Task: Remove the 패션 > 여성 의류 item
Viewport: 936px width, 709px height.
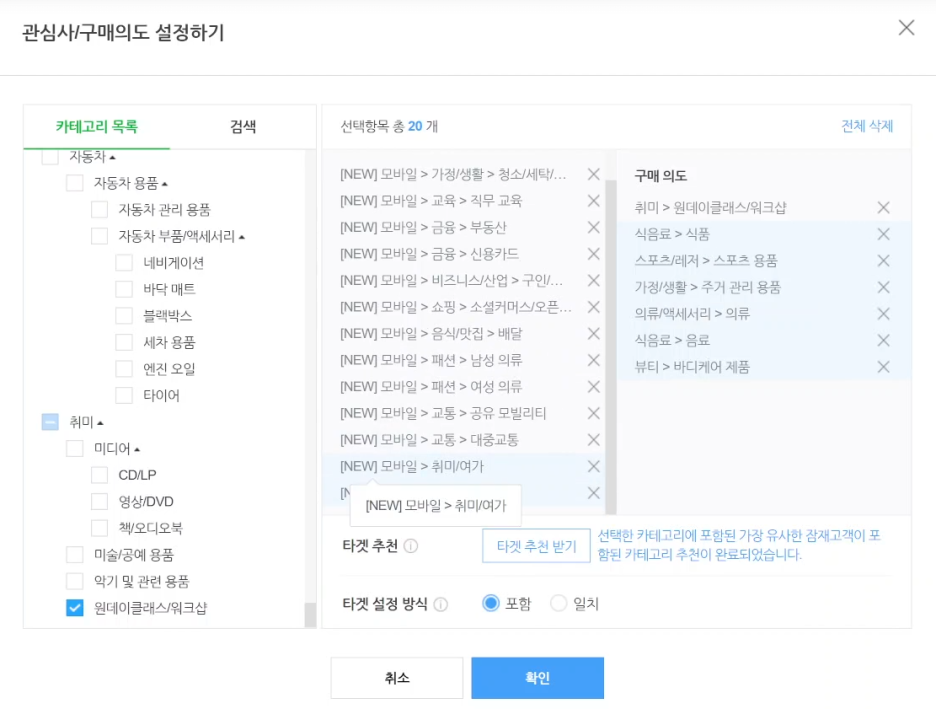Action: coord(593,387)
